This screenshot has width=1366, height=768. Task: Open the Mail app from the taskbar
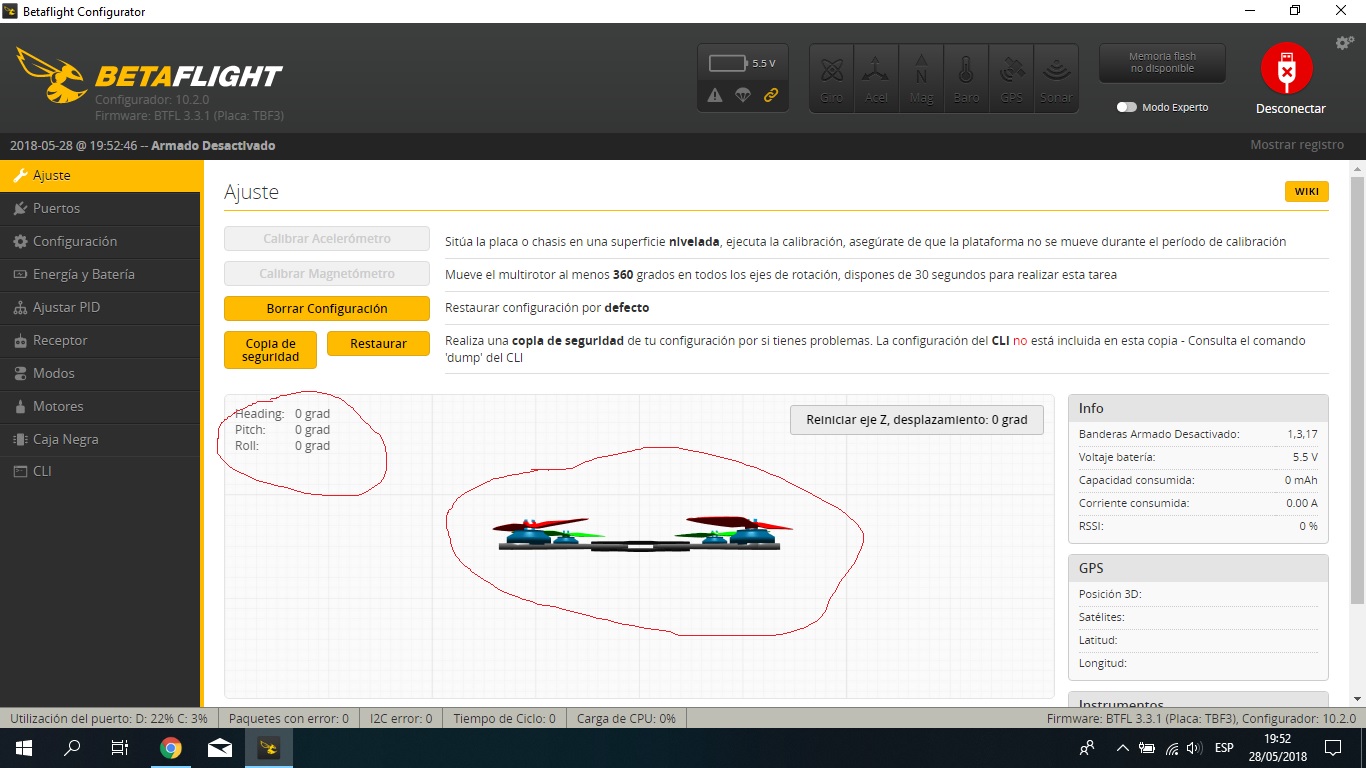tap(219, 748)
